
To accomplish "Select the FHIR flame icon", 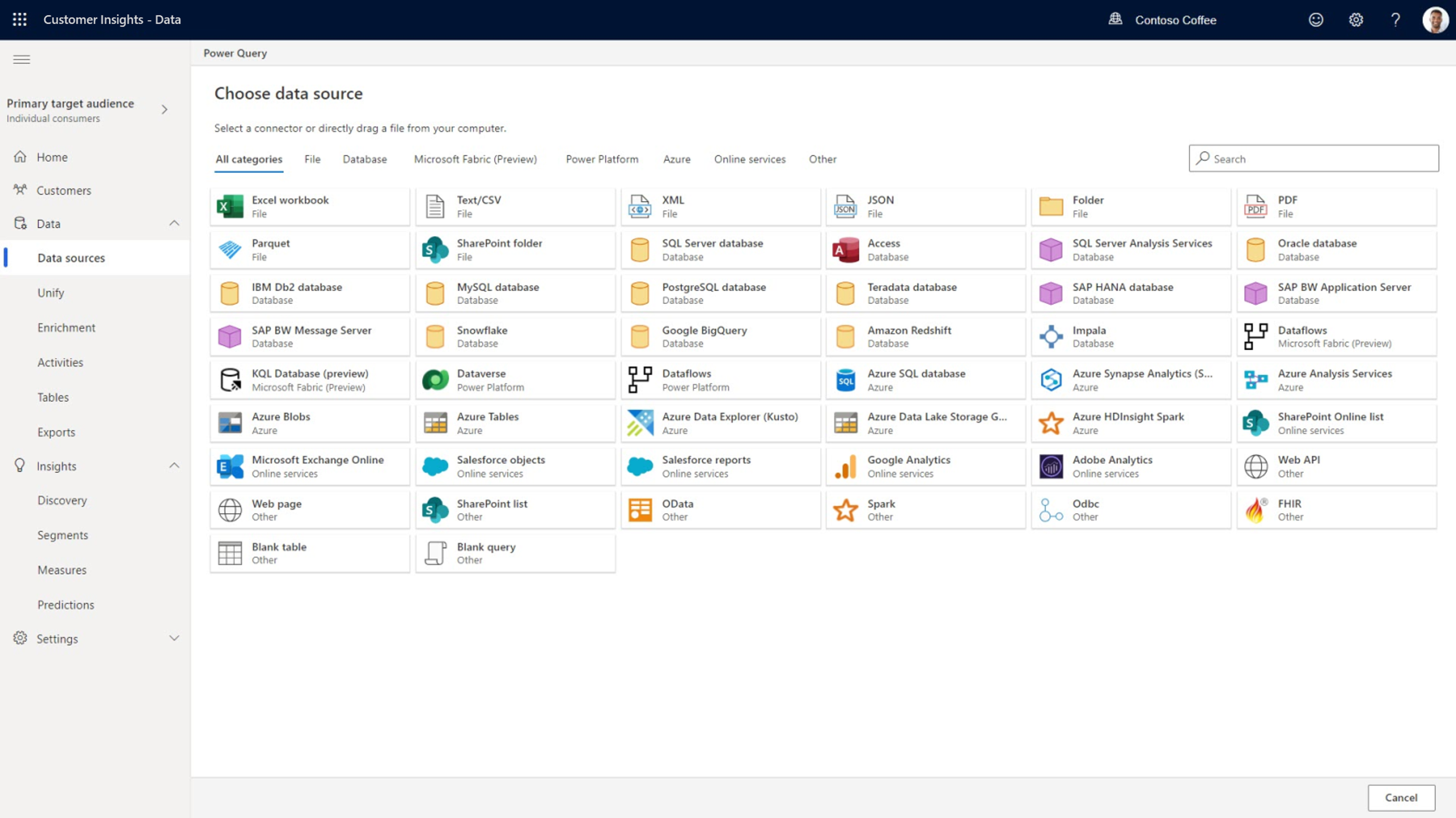I will click(1255, 510).
